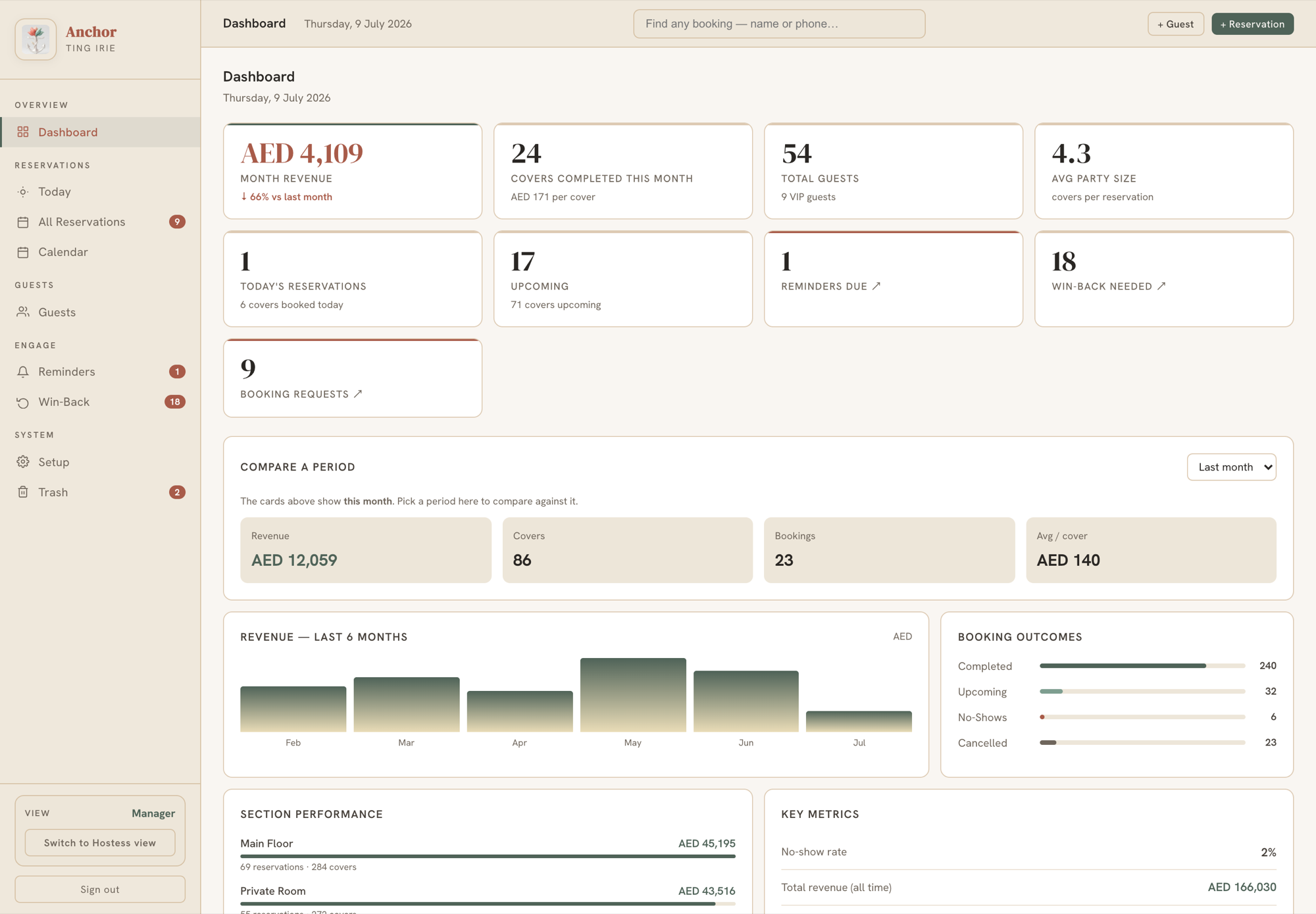This screenshot has width=1316, height=914.
Task: Click the Setup gear icon
Action: (23, 462)
